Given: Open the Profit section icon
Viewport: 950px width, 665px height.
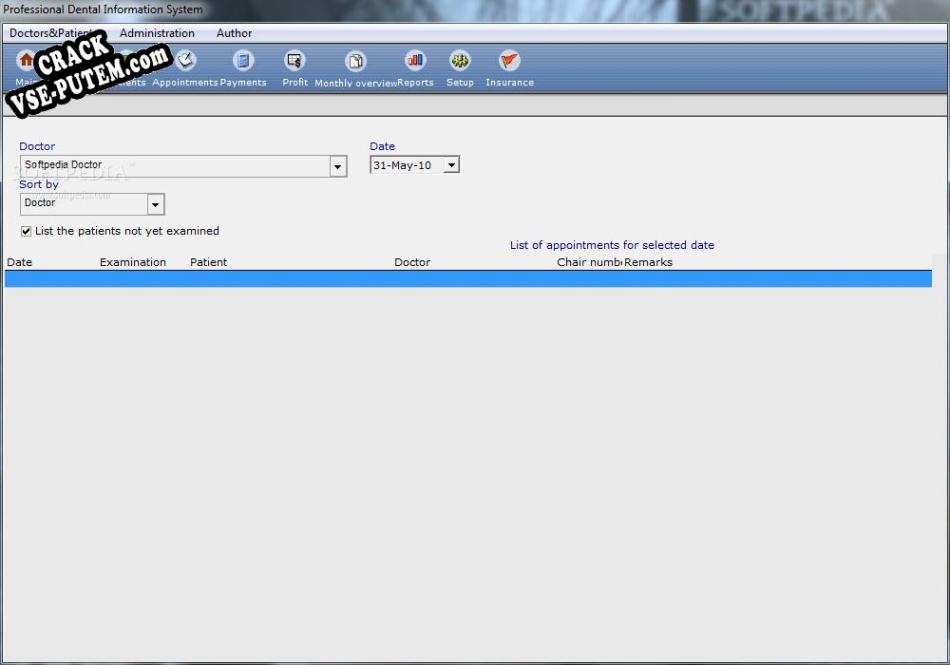Looking at the screenshot, I should 294,61.
